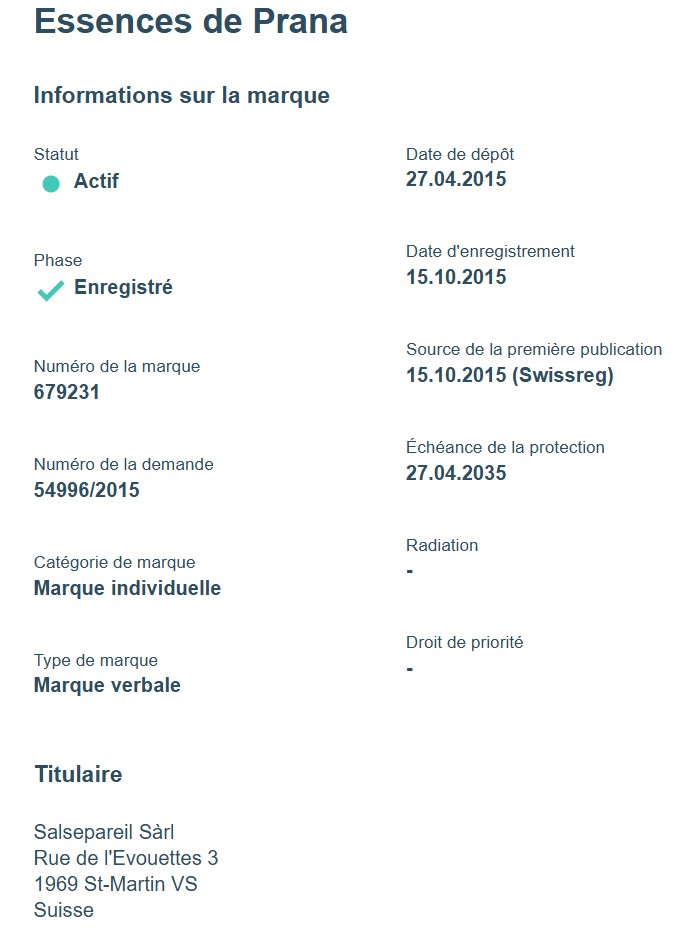Viewport: 684px width, 931px height.
Task: Select protection expiry date 27.04.2035
Action: pyautogui.click(x=456, y=473)
